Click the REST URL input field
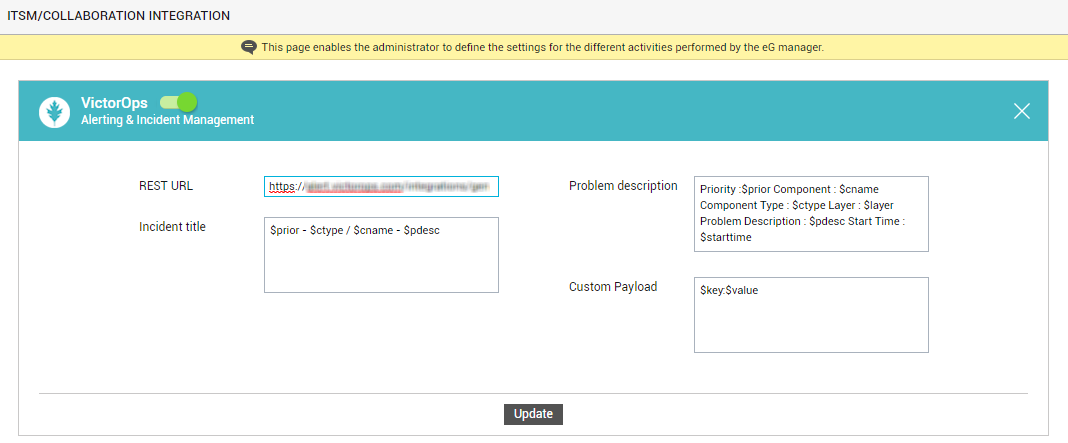This screenshot has height=443, width=1068. [x=381, y=186]
